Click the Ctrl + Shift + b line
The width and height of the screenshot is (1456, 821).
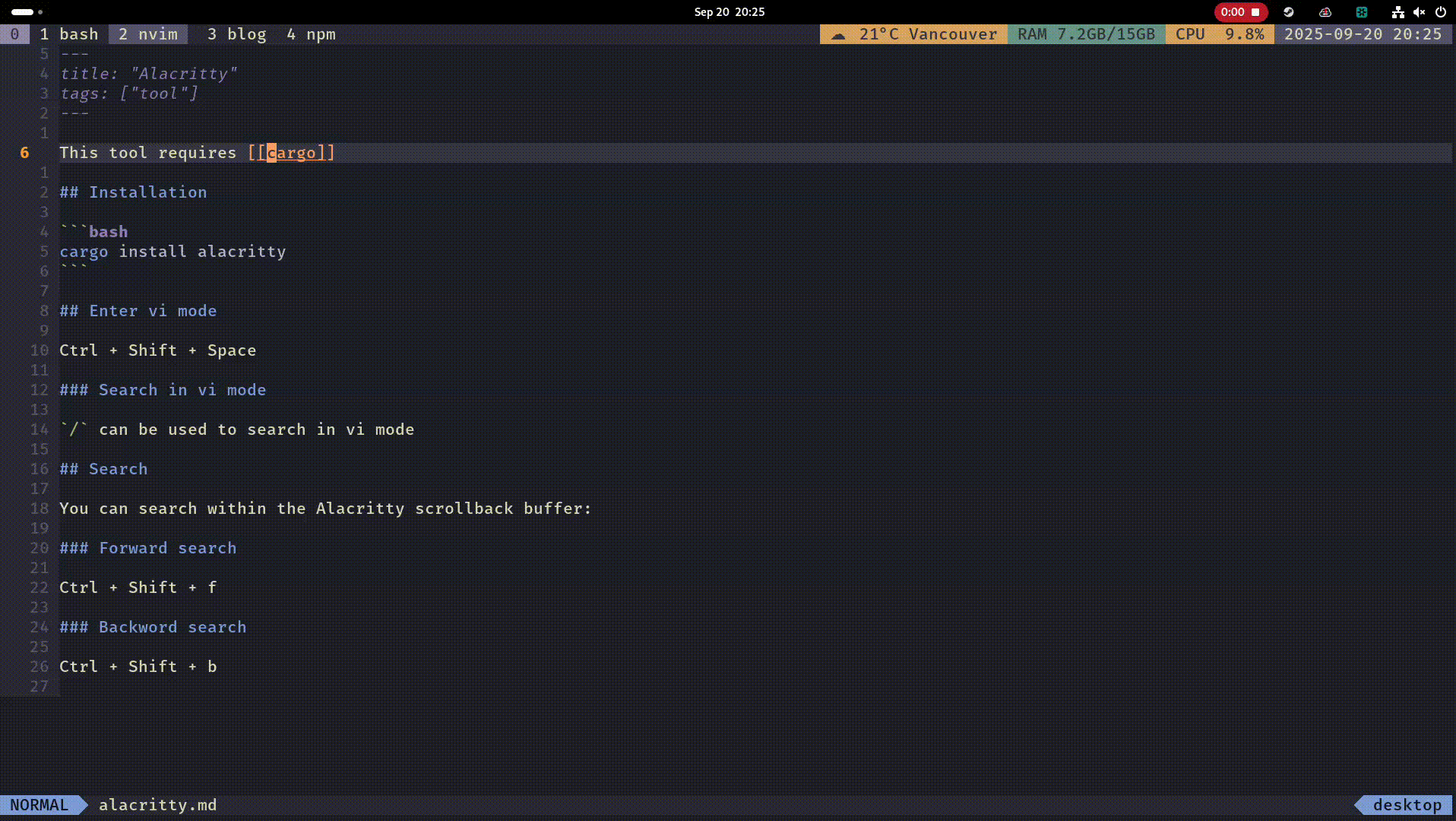tap(138, 667)
